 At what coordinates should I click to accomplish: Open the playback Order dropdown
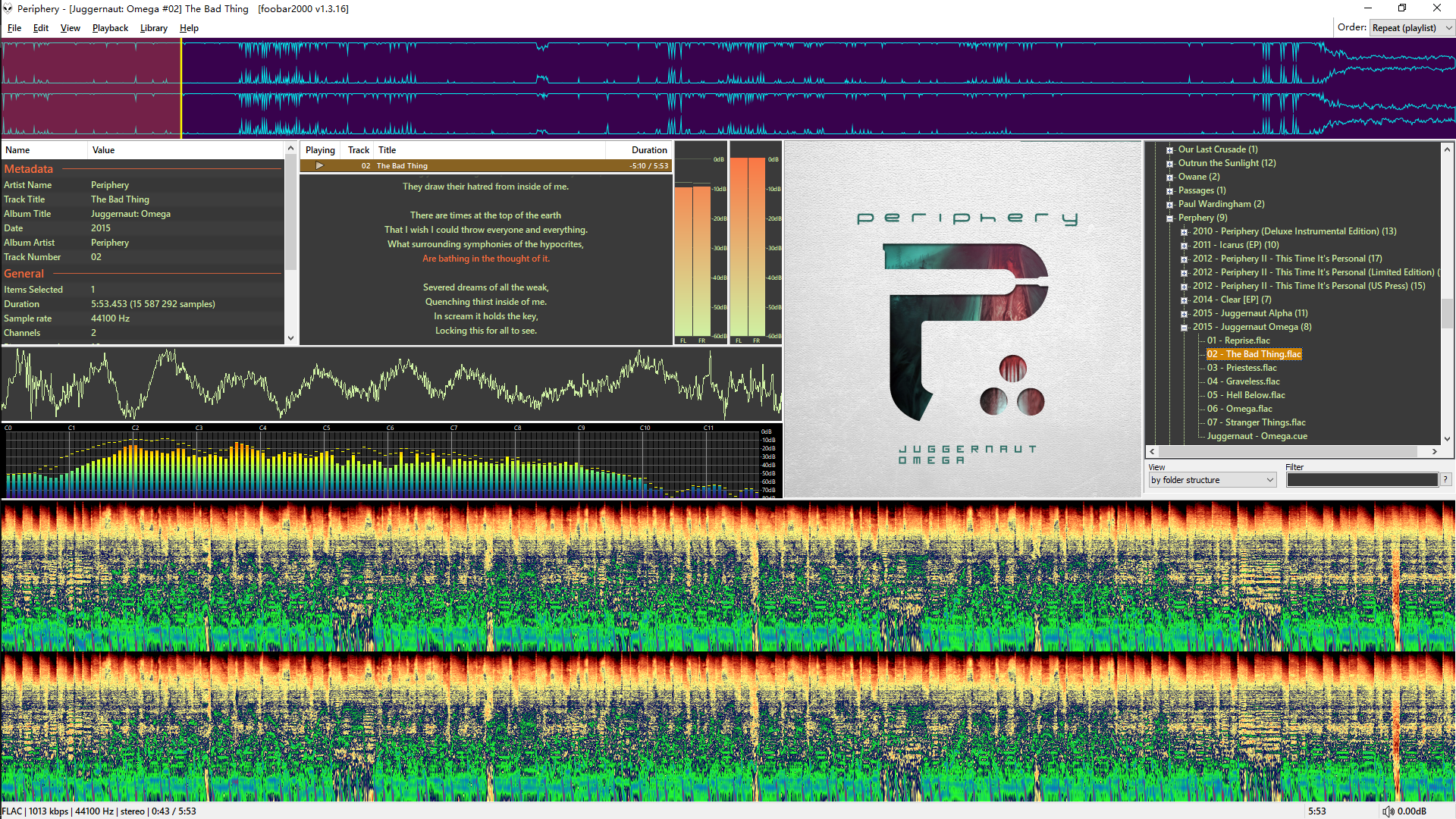coord(1412,28)
